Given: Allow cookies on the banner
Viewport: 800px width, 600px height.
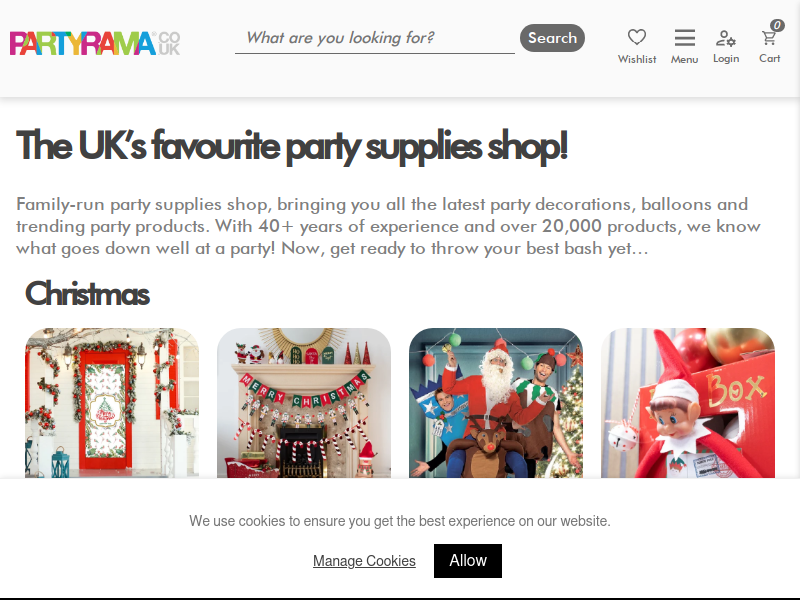Looking at the screenshot, I should (x=468, y=561).
